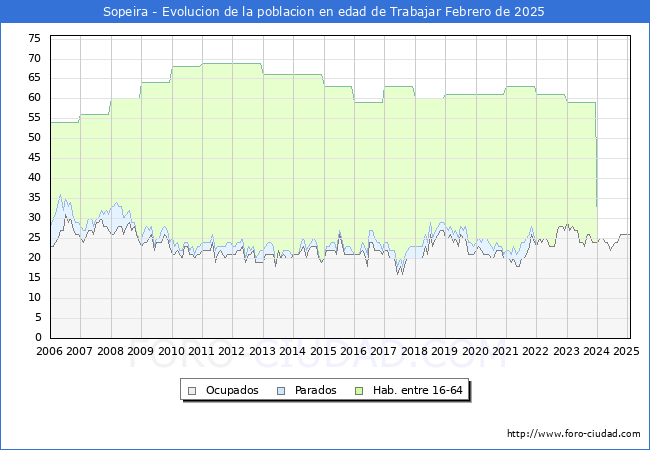
Task: Click the 45 y-axis value
Action: click(x=34, y=157)
